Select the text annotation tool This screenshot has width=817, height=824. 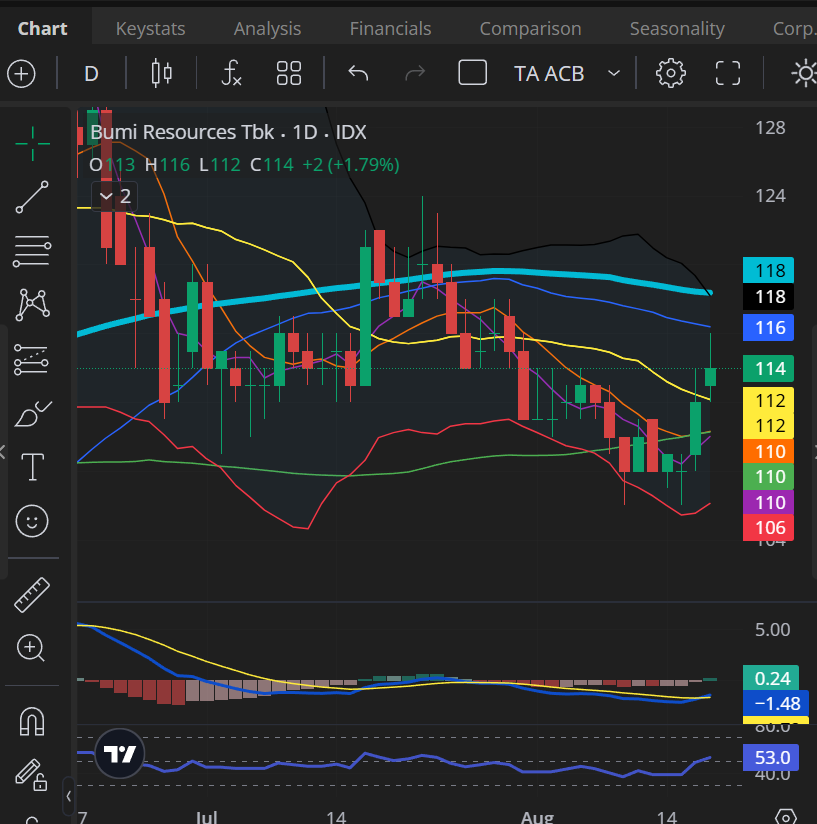pos(32,467)
